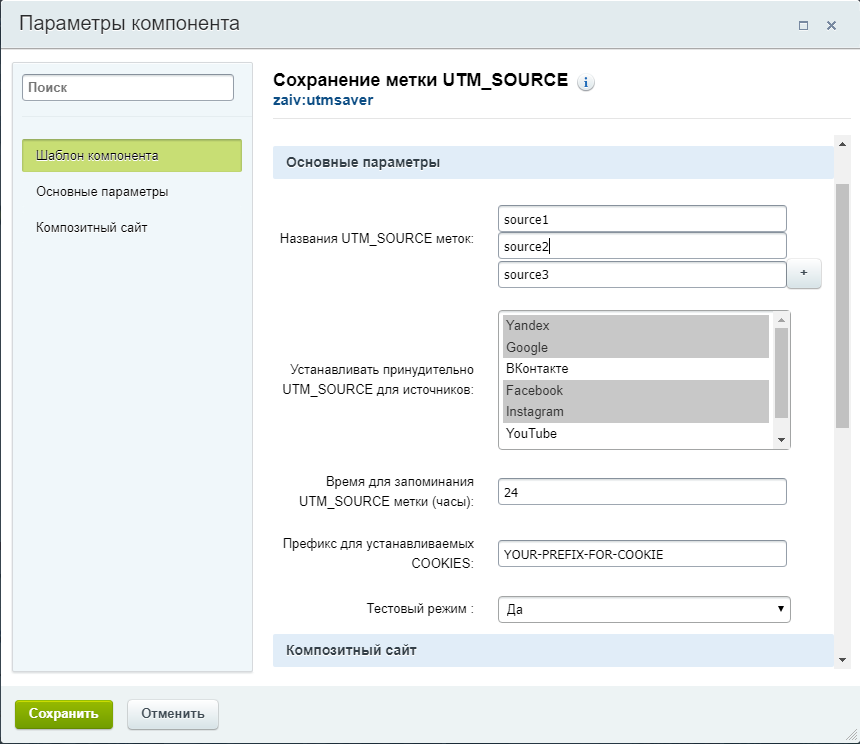Close the dialog with the X icon
This screenshot has width=860, height=744.
[x=831, y=26]
